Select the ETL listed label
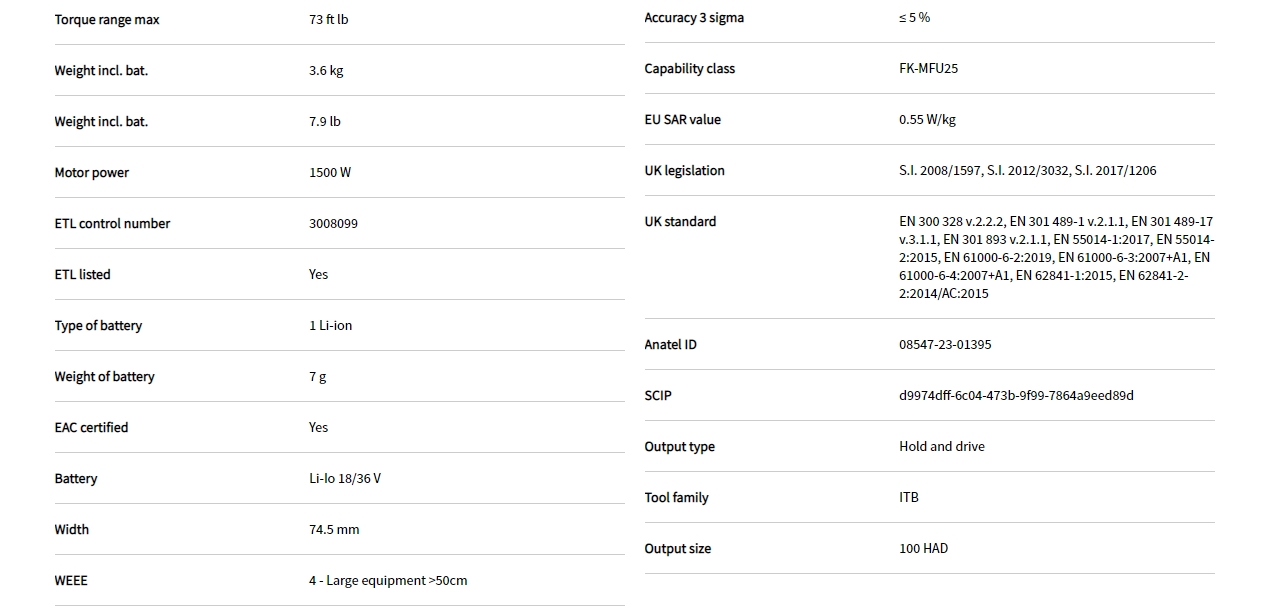The image size is (1266, 610). coord(83,275)
